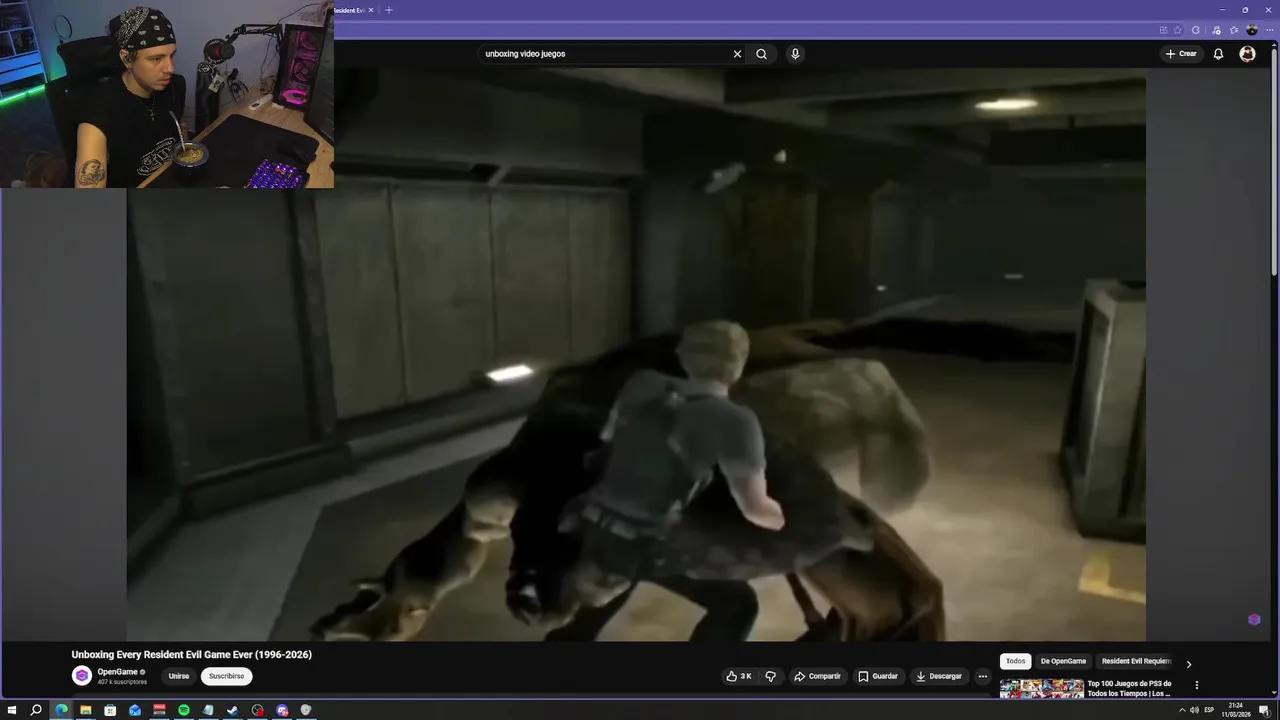Start voice search with microphone icon

[795, 54]
